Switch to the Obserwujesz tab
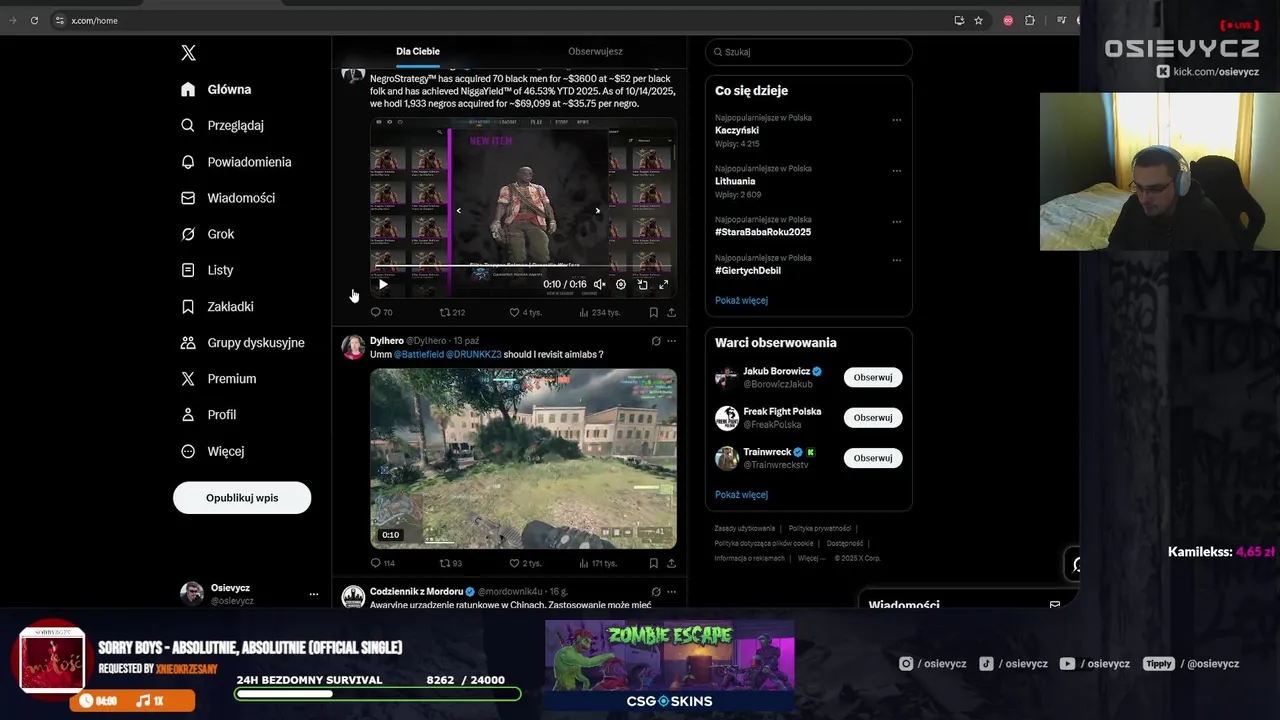The image size is (1280, 720). pyautogui.click(x=595, y=51)
